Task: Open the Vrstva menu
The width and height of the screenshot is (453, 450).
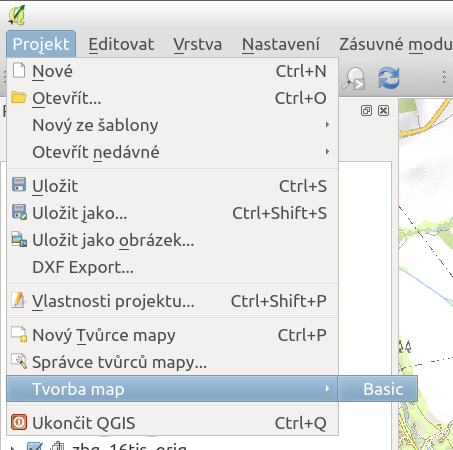Action: pos(198,44)
